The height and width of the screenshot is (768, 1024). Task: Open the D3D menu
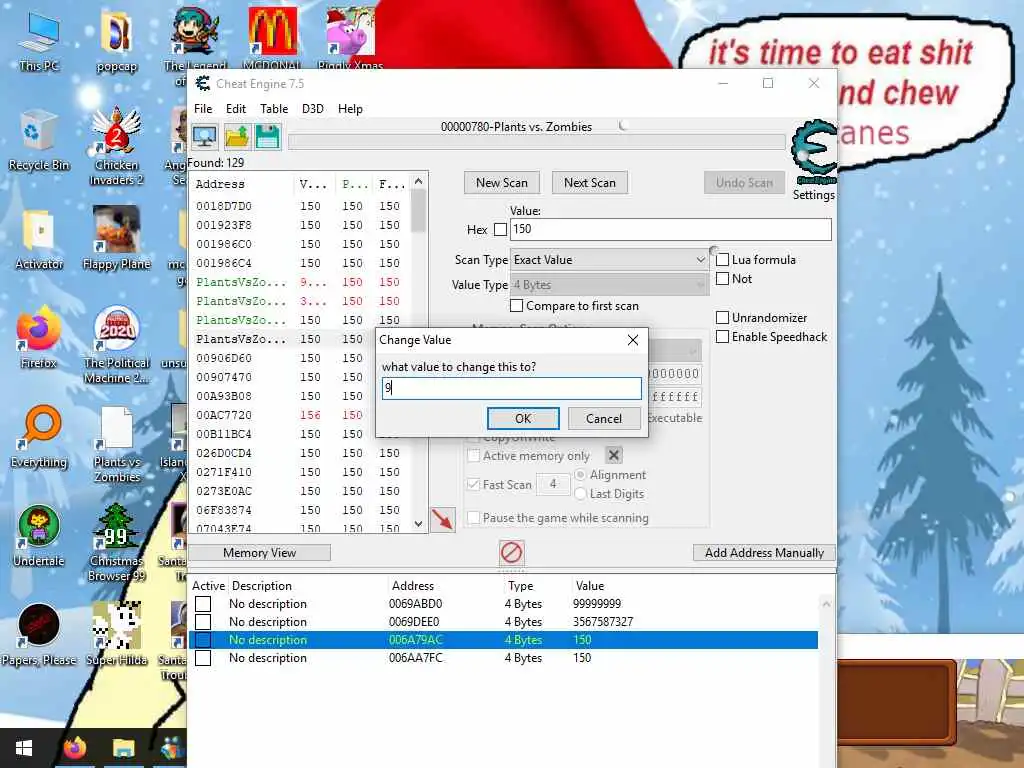tap(313, 108)
